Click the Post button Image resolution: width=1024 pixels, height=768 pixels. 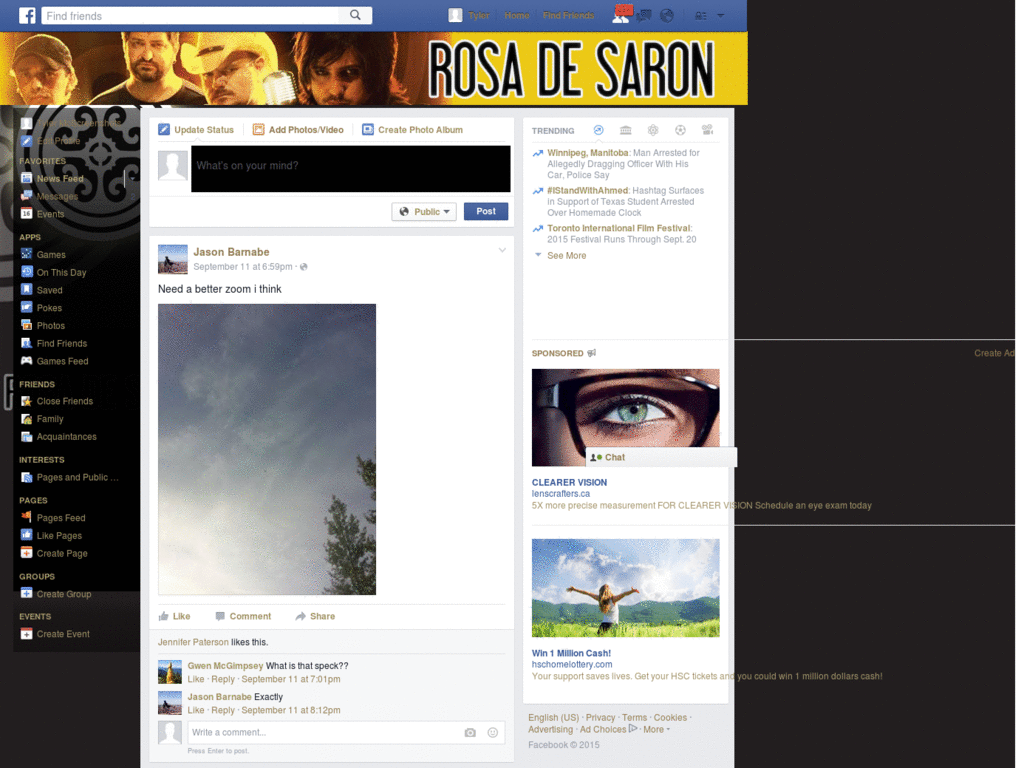486,212
